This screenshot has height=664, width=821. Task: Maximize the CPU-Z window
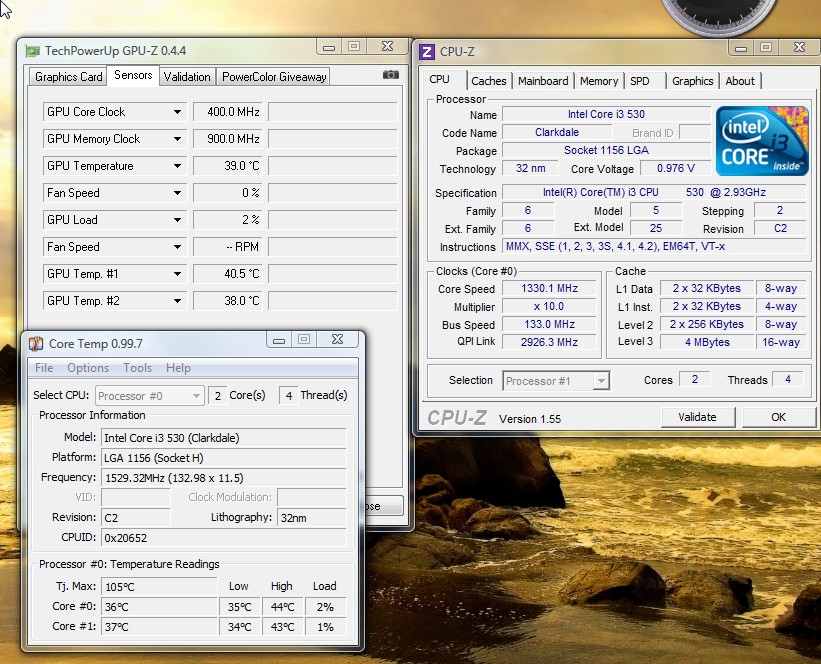766,48
